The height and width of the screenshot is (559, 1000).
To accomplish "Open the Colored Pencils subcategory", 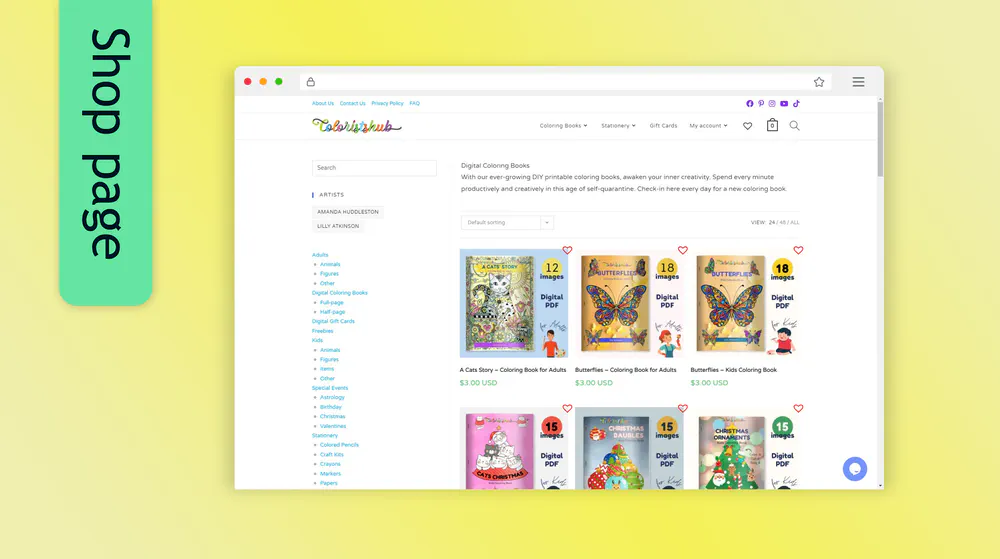I will (339, 445).
